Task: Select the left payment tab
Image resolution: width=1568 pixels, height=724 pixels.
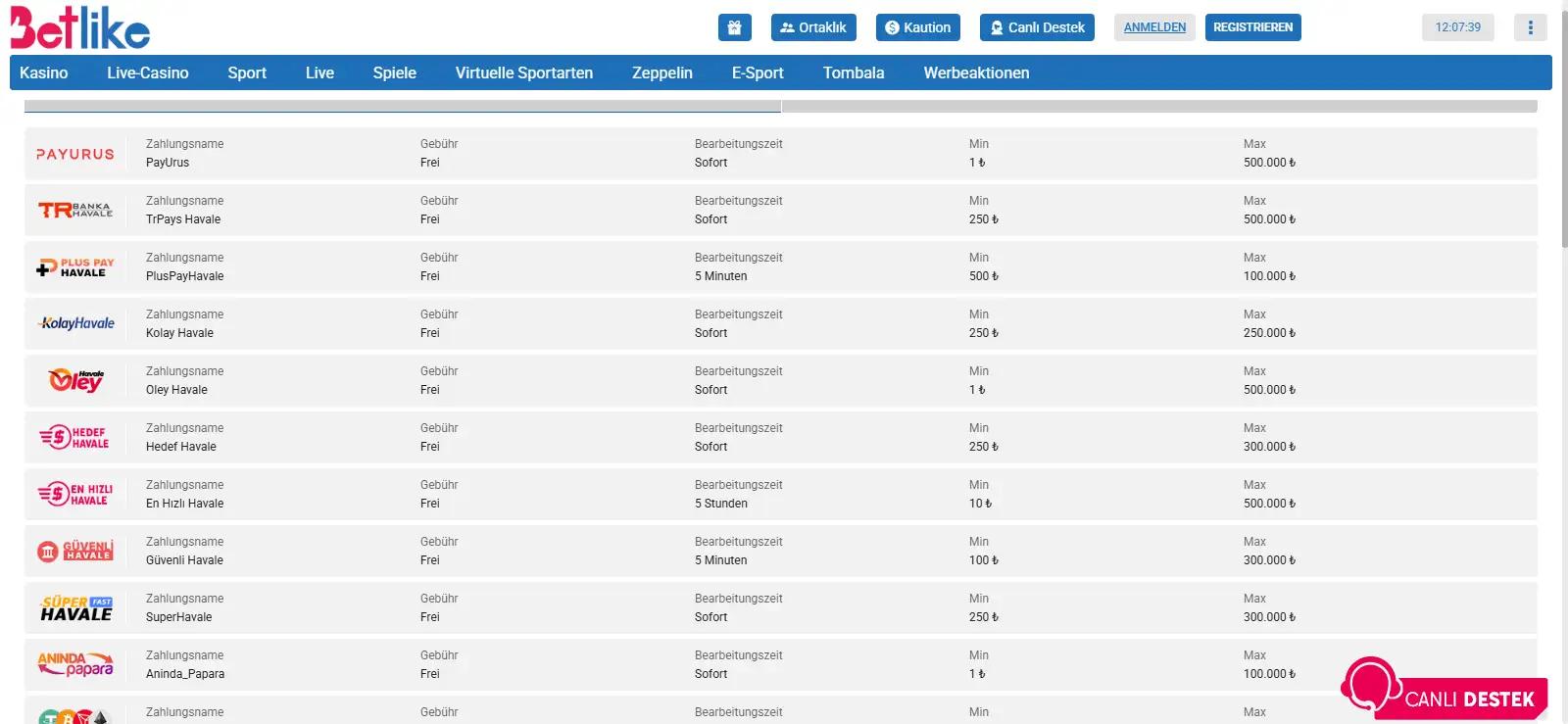Action: click(403, 106)
